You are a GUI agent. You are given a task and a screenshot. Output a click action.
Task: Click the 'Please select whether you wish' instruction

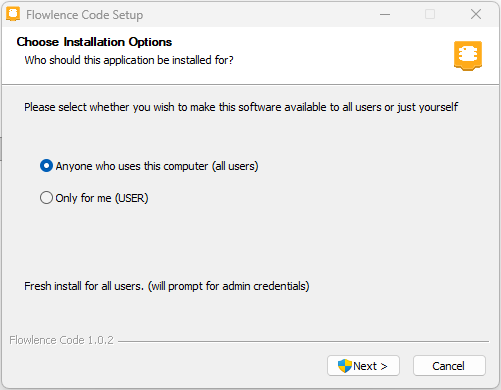241,107
